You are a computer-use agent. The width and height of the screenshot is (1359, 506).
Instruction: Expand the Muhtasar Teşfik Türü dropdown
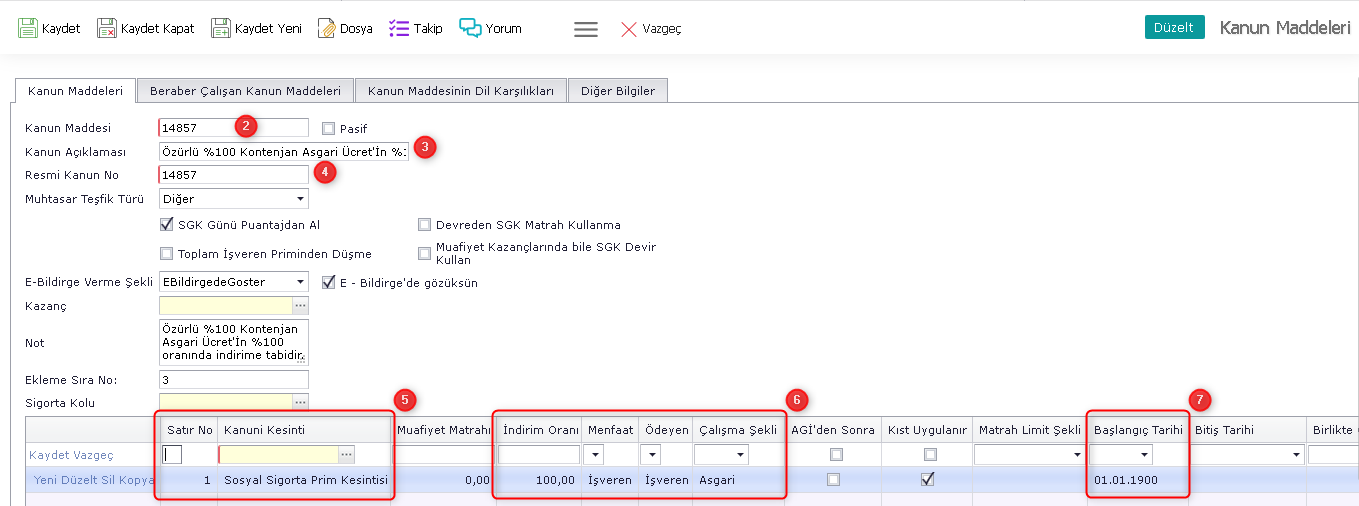(300, 199)
